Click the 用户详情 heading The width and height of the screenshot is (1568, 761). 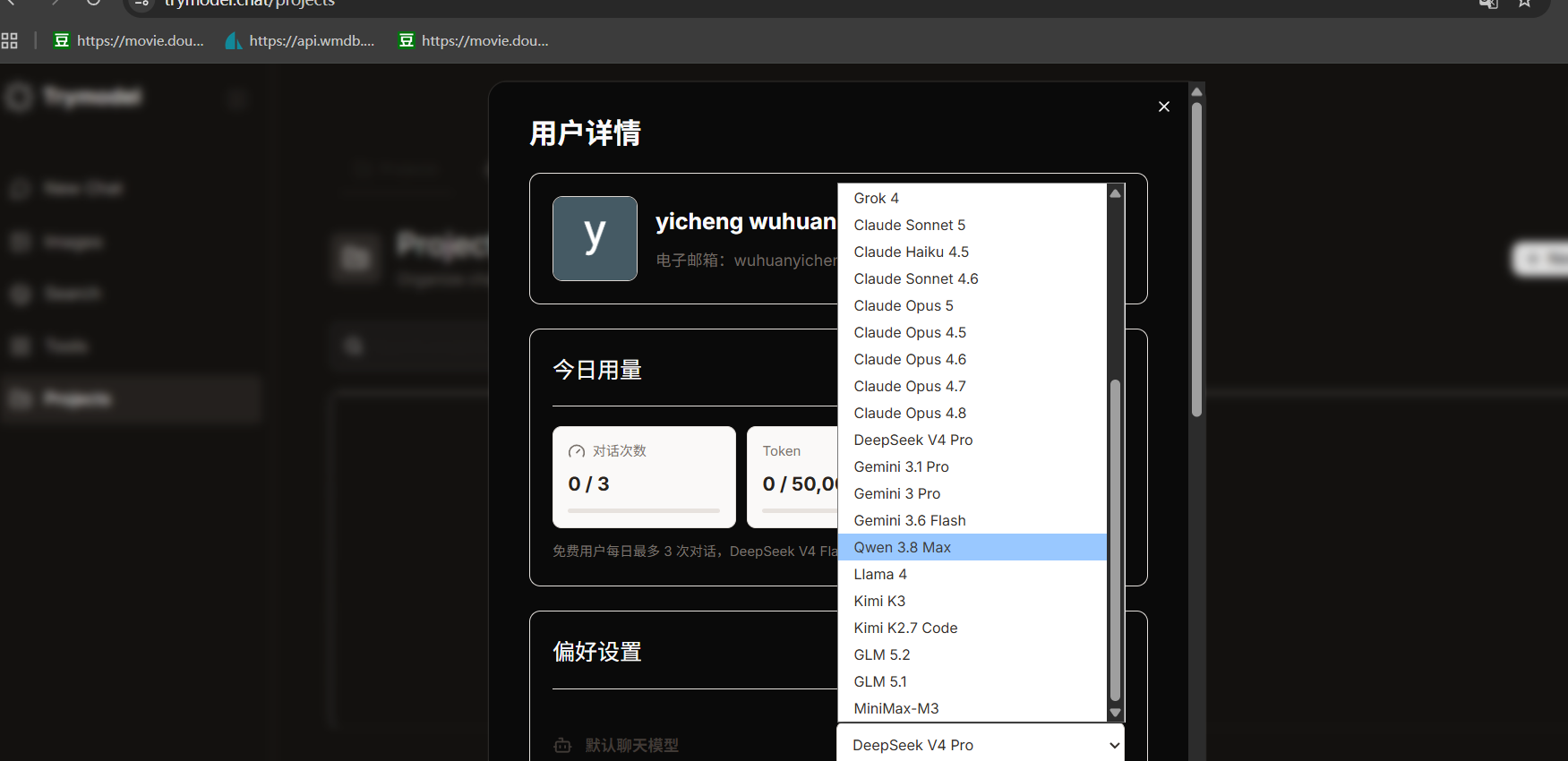tap(586, 133)
